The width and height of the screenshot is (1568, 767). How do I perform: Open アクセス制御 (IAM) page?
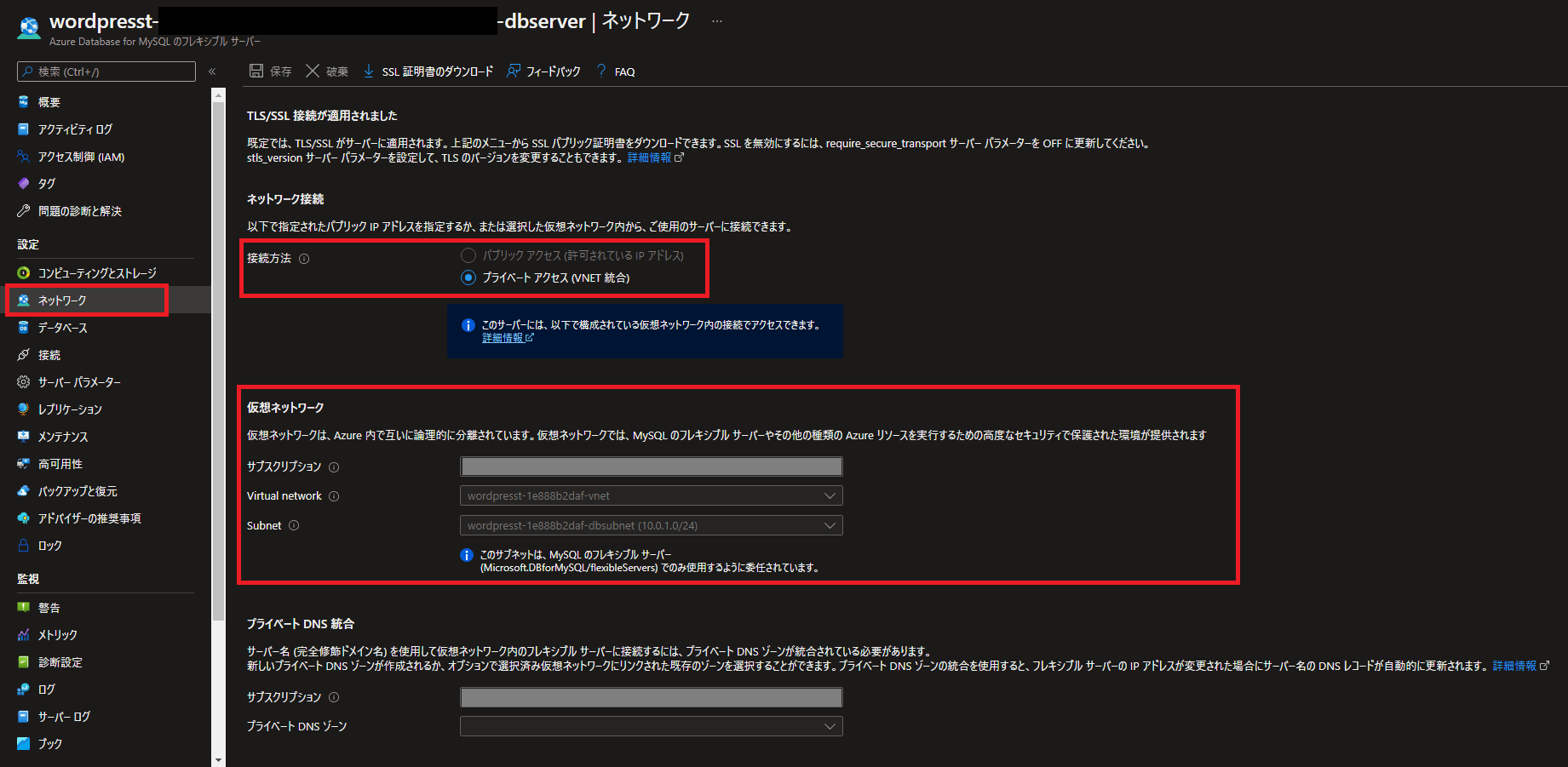pos(81,157)
